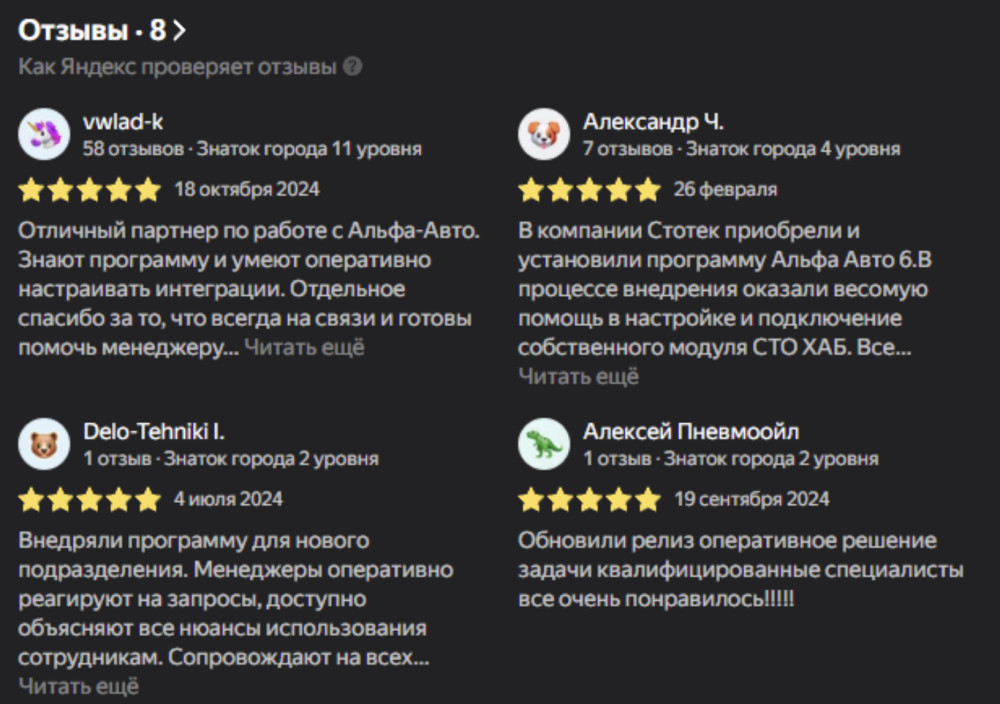Click the star rating in Алексей Пневмоойл's review
The width and height of the screenshot is (1000, 704).
tap(589, 499)
